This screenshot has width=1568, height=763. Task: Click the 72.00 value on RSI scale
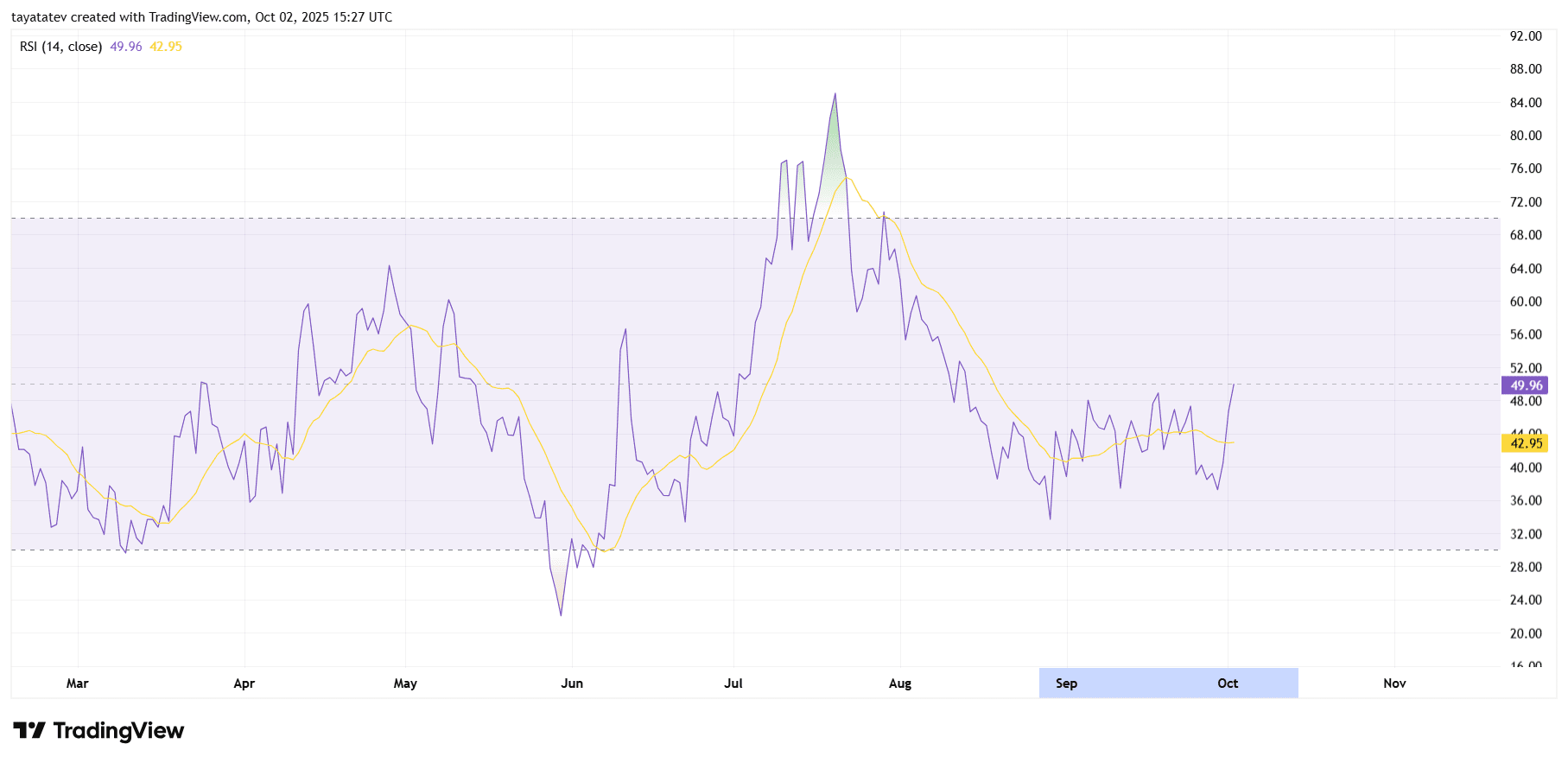tap(1525, 202)
